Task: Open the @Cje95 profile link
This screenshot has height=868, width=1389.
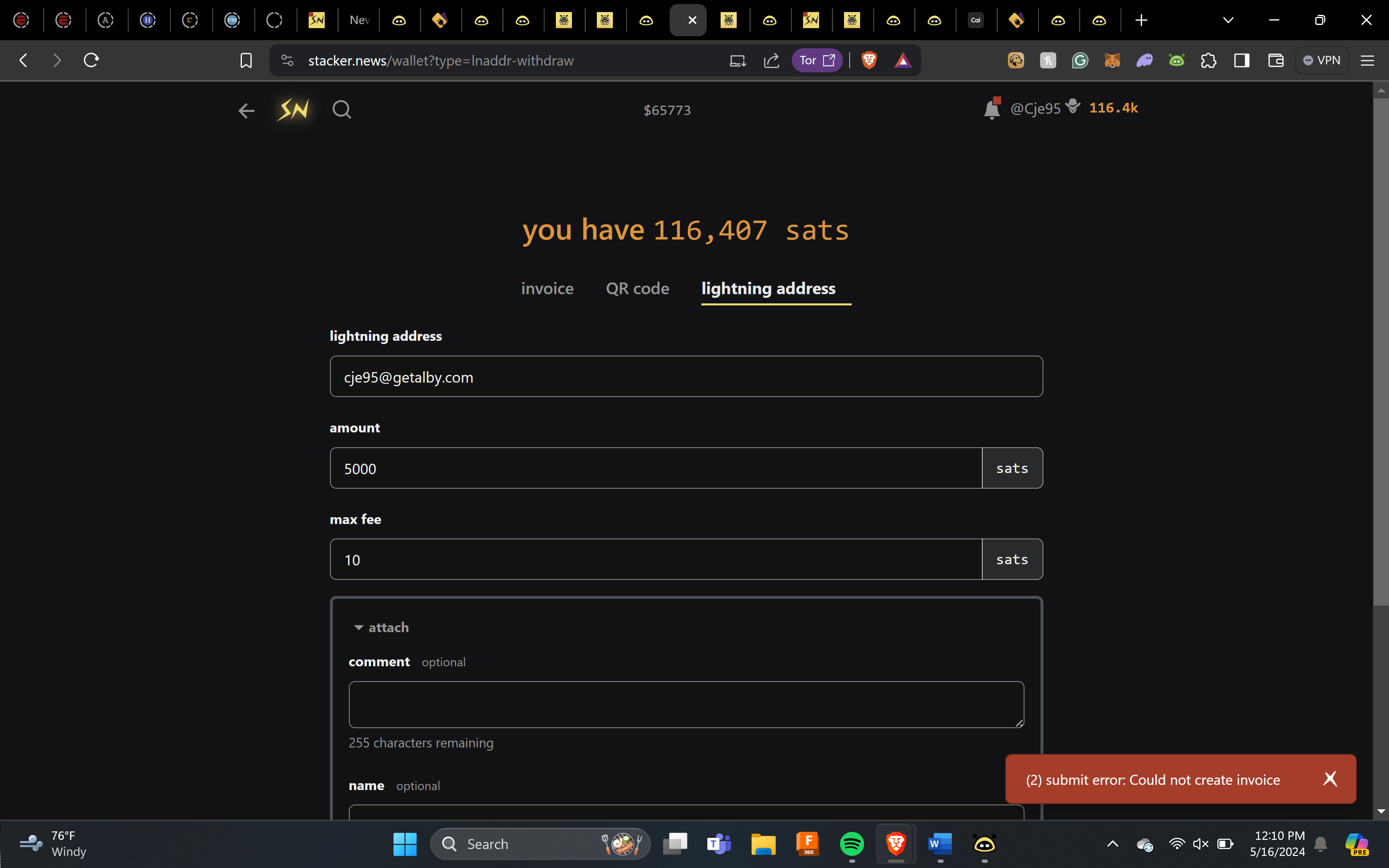Action: (x=1035, y=108)
